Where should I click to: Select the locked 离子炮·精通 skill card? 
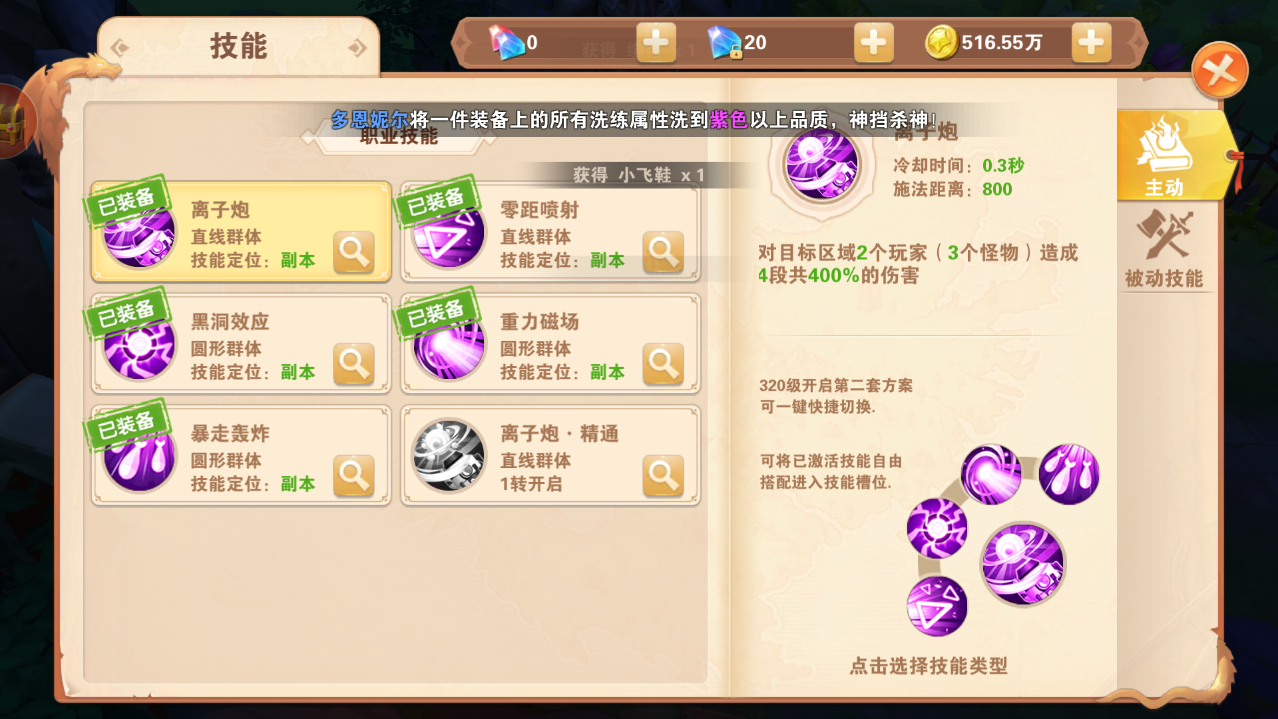[x=550, y=456]
